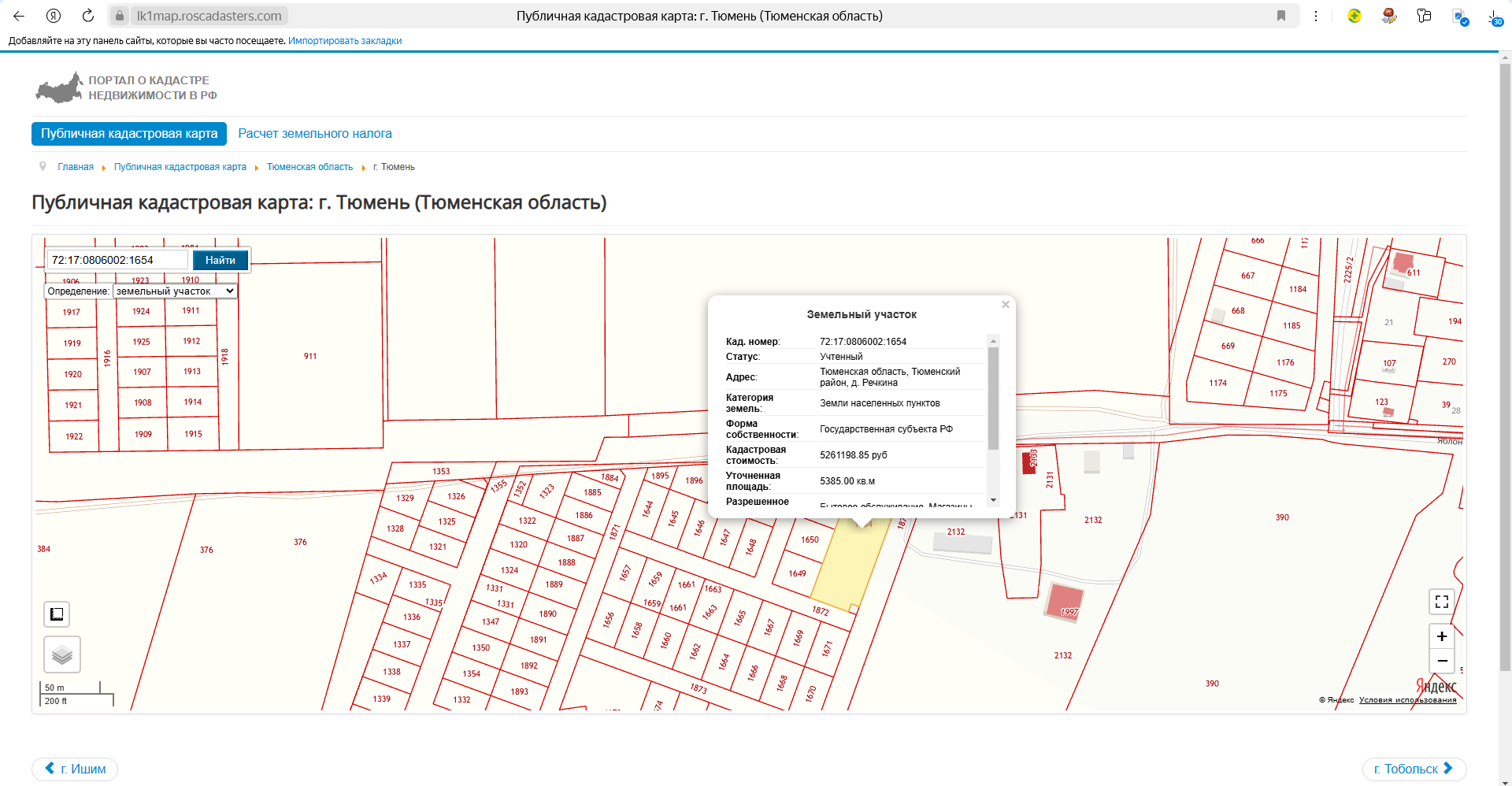This screenshot has height=786, width=1512.
Task: Bookmark this page in address bar
Action: [x=1281, y=16]
